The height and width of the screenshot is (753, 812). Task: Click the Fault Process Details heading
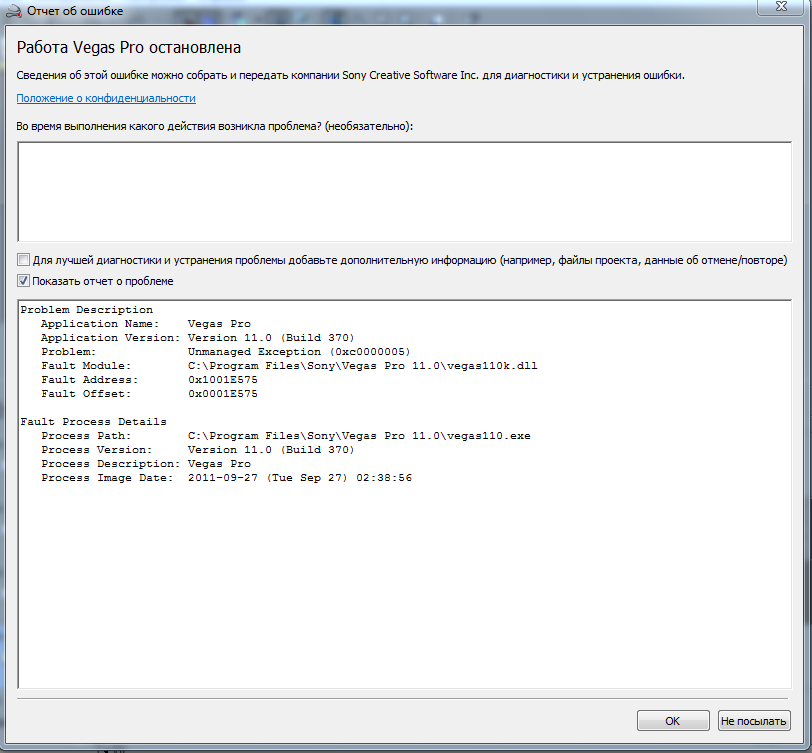pos(93,422)
